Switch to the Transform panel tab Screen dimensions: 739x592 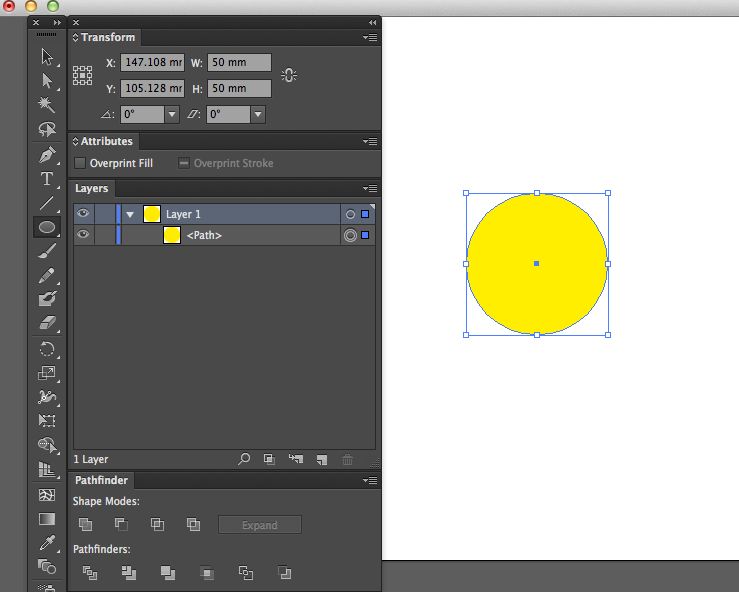click(107, 37)
